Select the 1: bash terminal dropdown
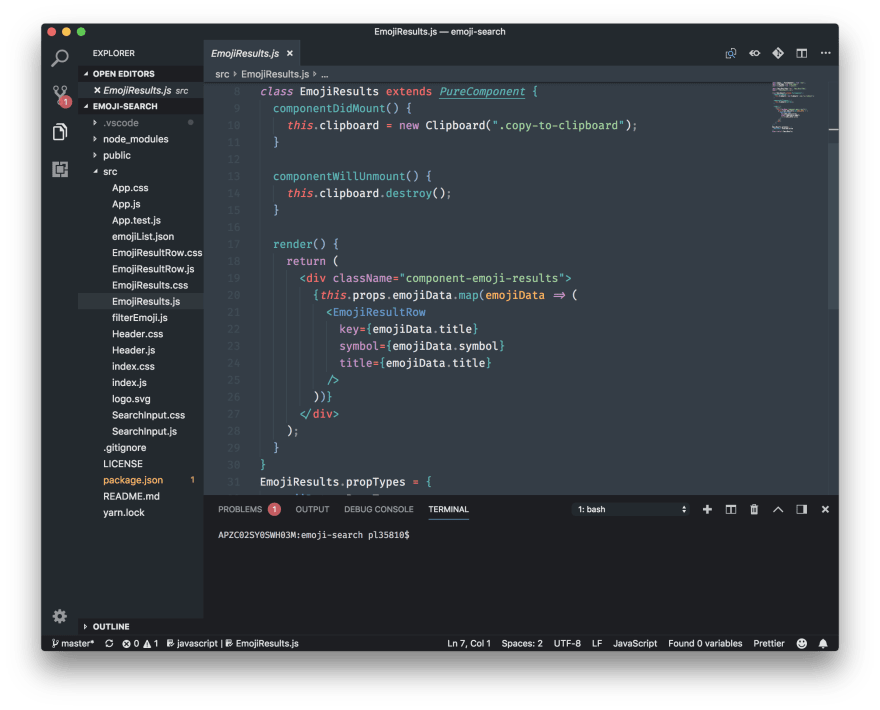 point(631,509)
